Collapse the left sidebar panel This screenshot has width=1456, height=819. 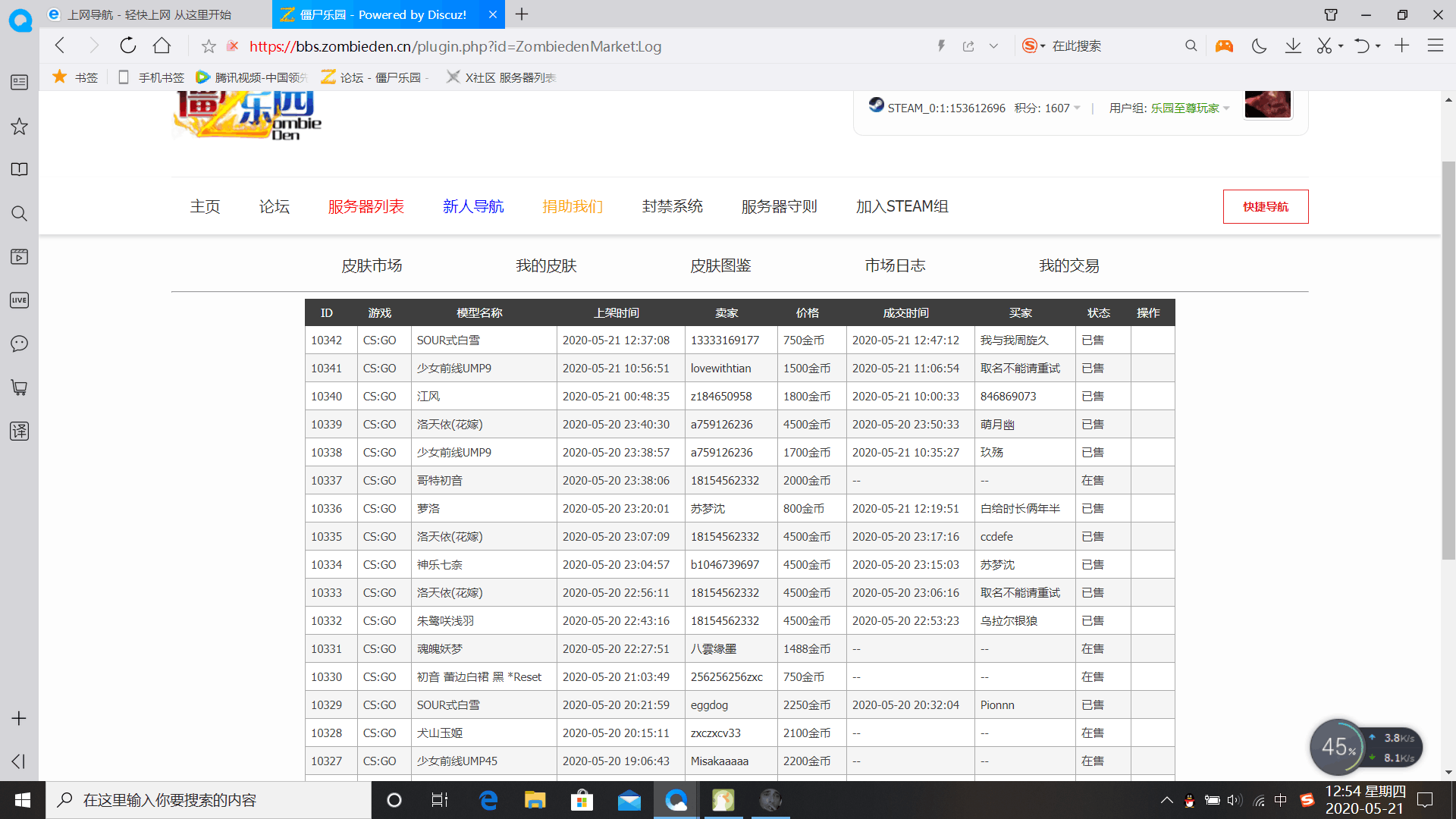point(19,761)
